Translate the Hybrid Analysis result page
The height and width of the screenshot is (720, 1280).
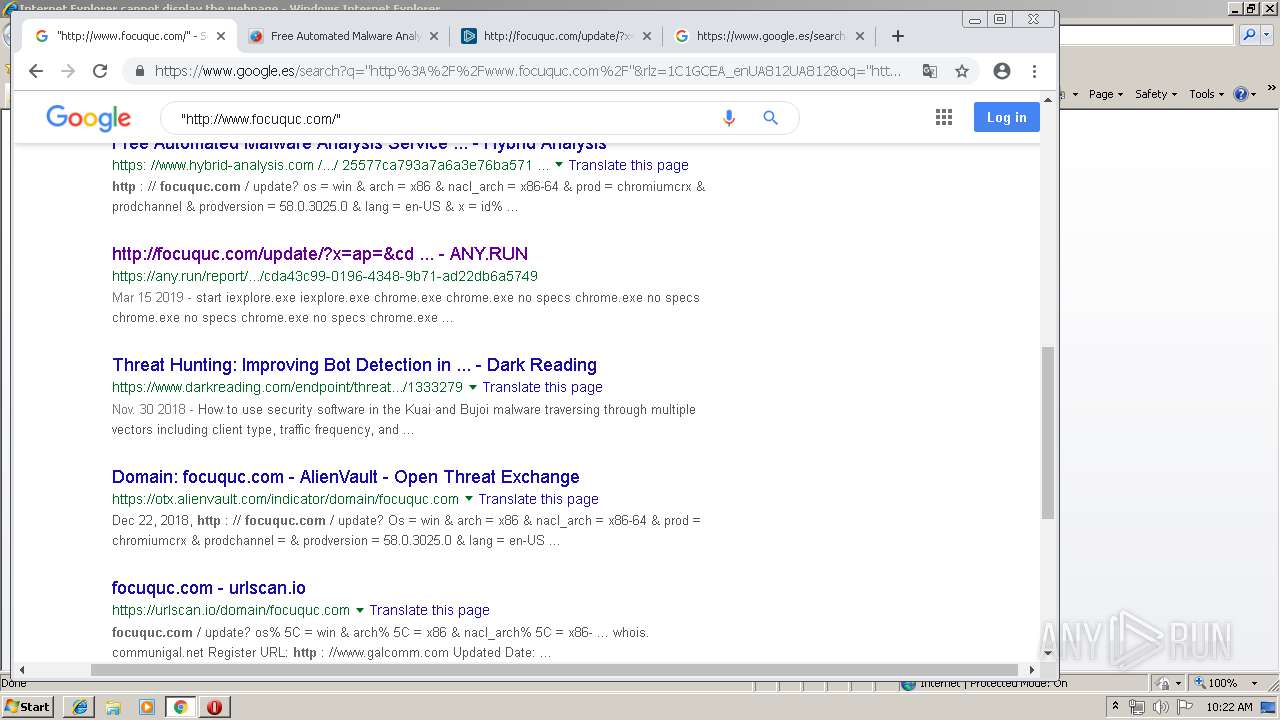(628, 165)
